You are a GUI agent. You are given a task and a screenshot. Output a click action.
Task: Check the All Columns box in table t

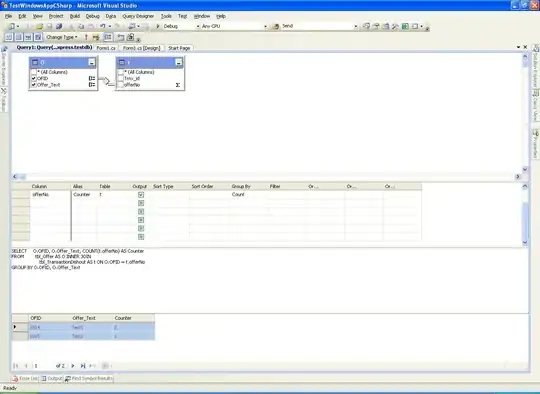tap(121, 72)
